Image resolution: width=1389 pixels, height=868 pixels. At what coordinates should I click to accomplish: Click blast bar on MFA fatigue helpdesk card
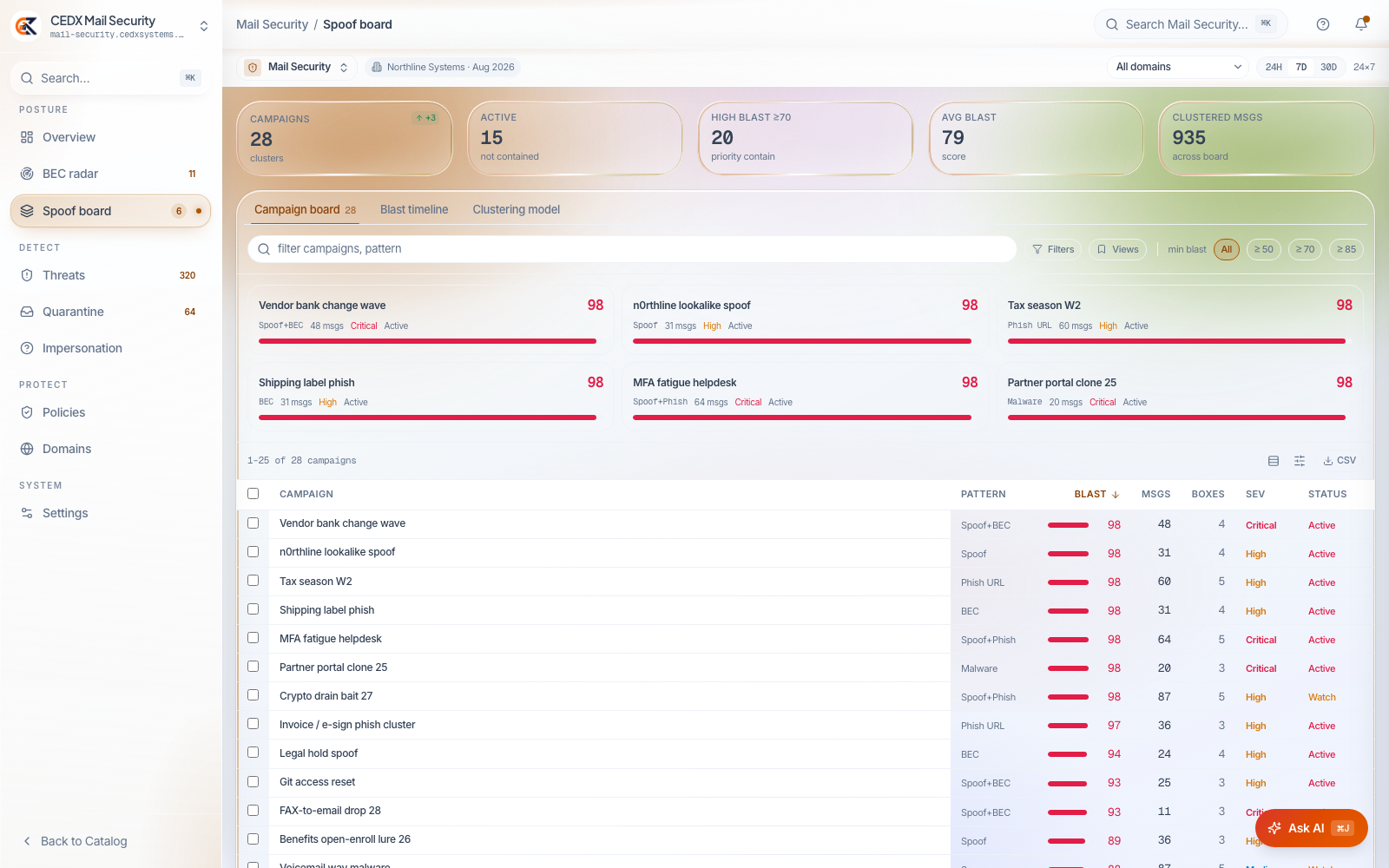(802, 418)
